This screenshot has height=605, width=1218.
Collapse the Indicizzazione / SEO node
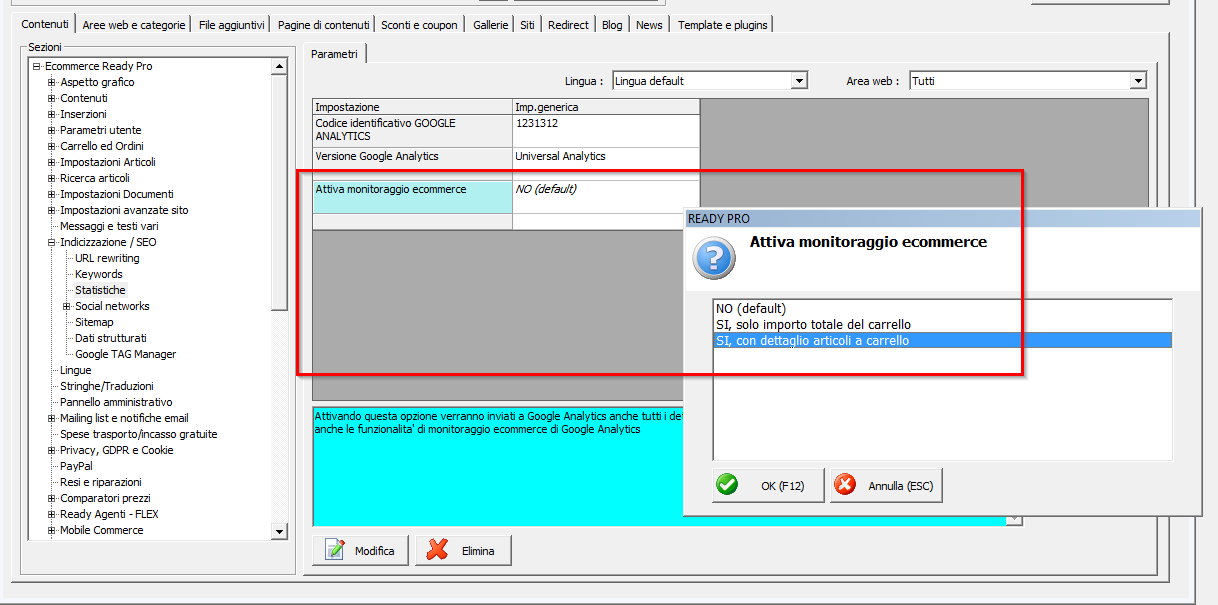[x=52, y=242]
